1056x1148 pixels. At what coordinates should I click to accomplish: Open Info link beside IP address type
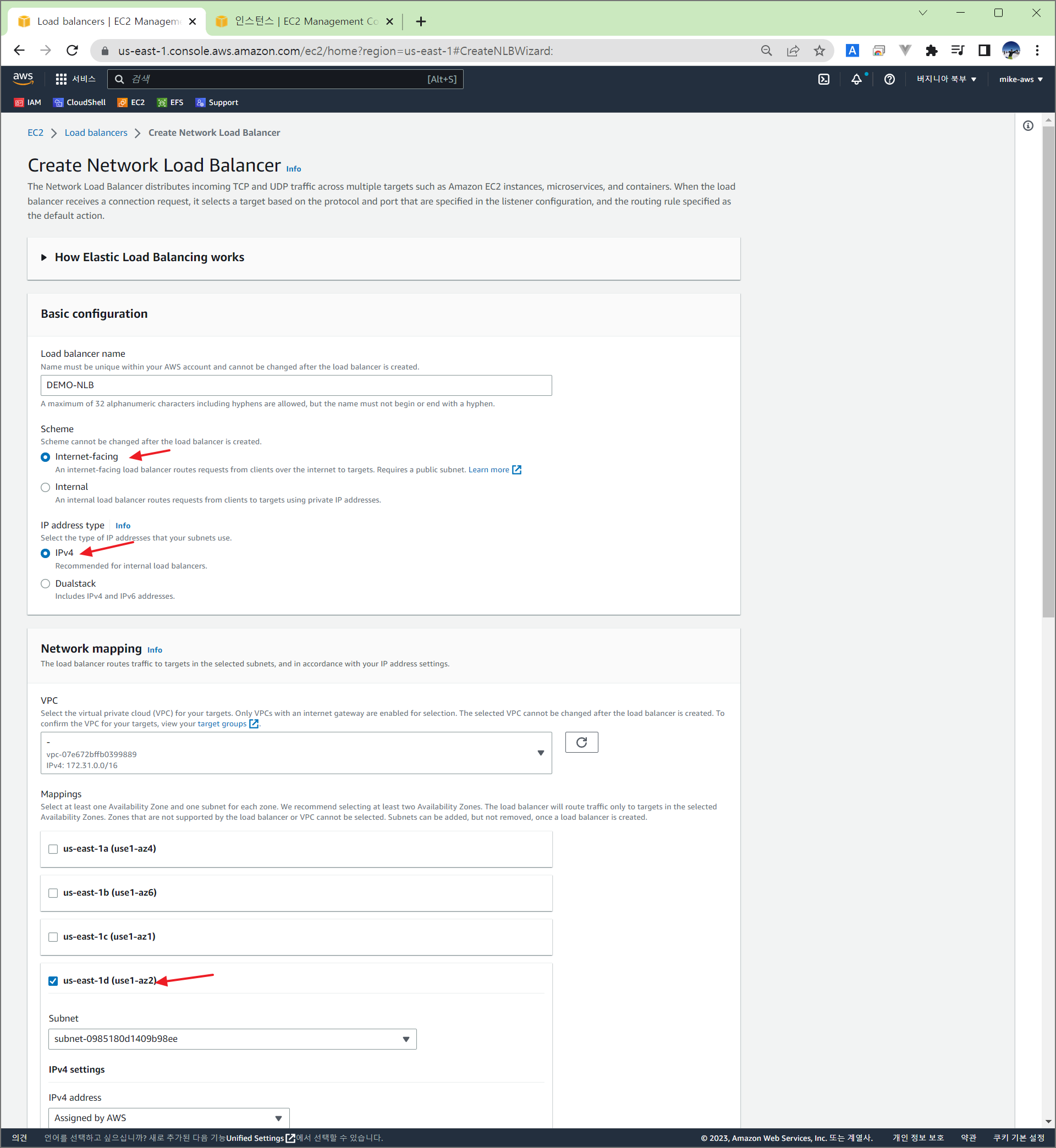(x=122, y=526)
